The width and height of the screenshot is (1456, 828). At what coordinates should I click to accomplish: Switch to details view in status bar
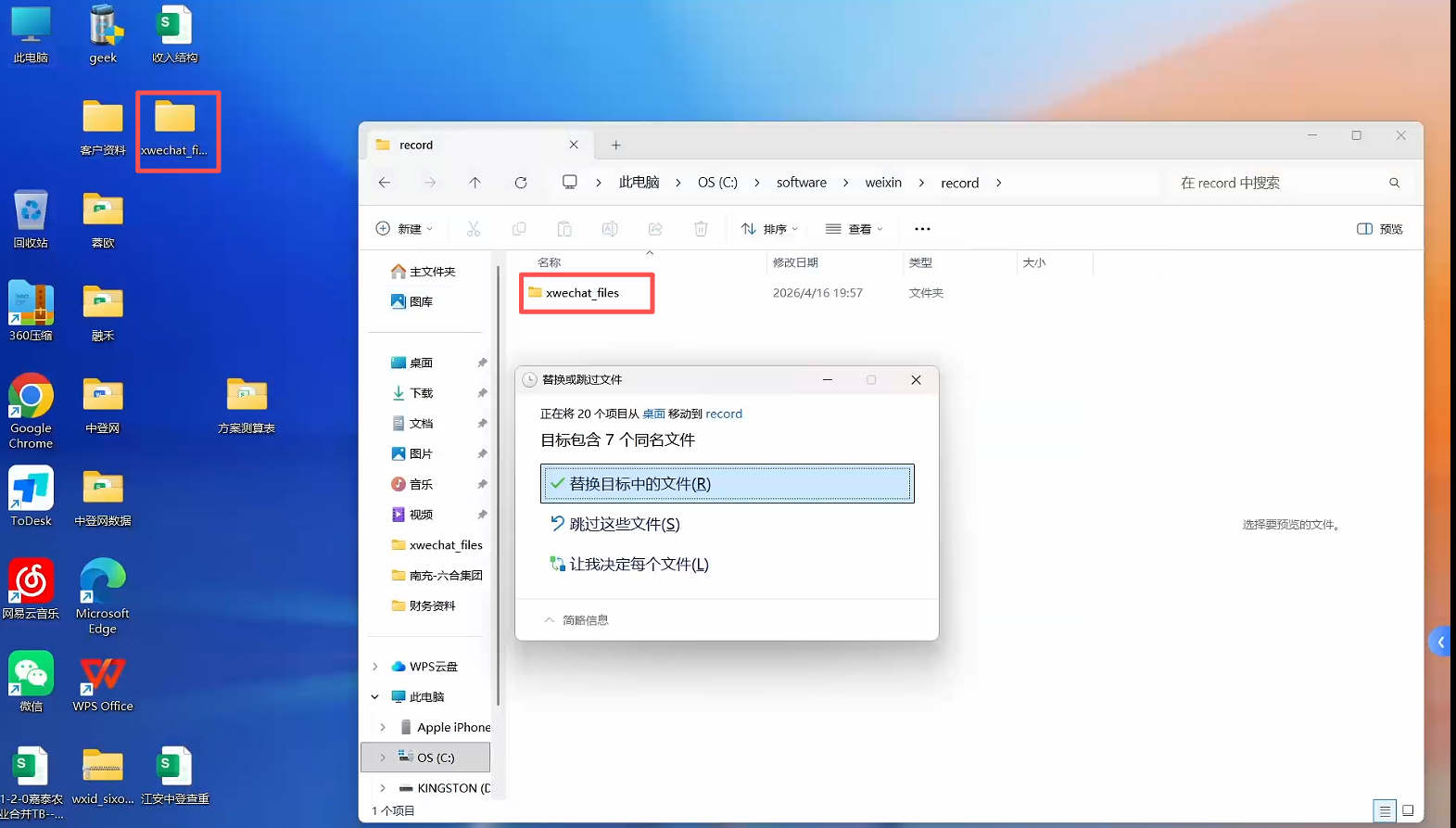[x=1385, y=810]
